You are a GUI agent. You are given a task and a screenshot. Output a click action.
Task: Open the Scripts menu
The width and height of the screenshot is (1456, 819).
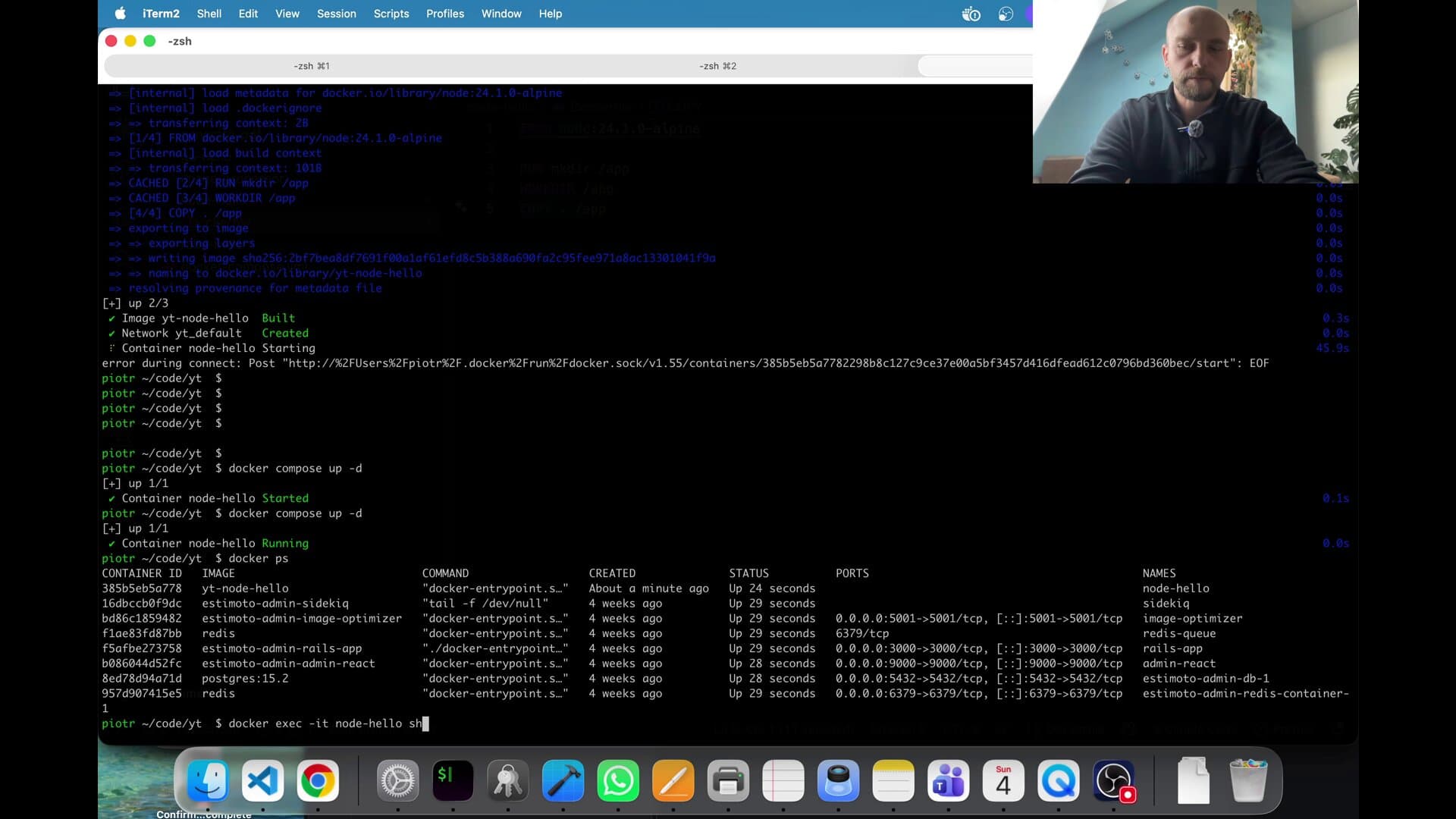pos(391,14)
